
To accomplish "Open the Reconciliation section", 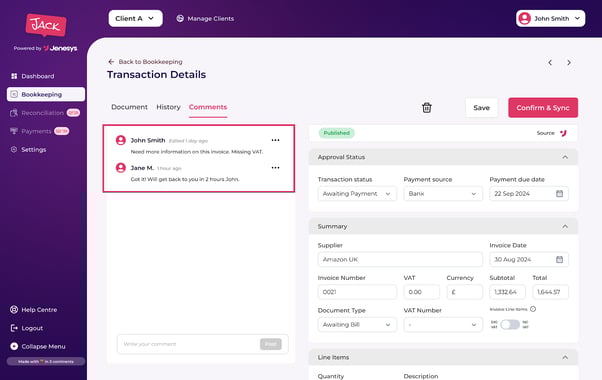I will tap(37, 113).
